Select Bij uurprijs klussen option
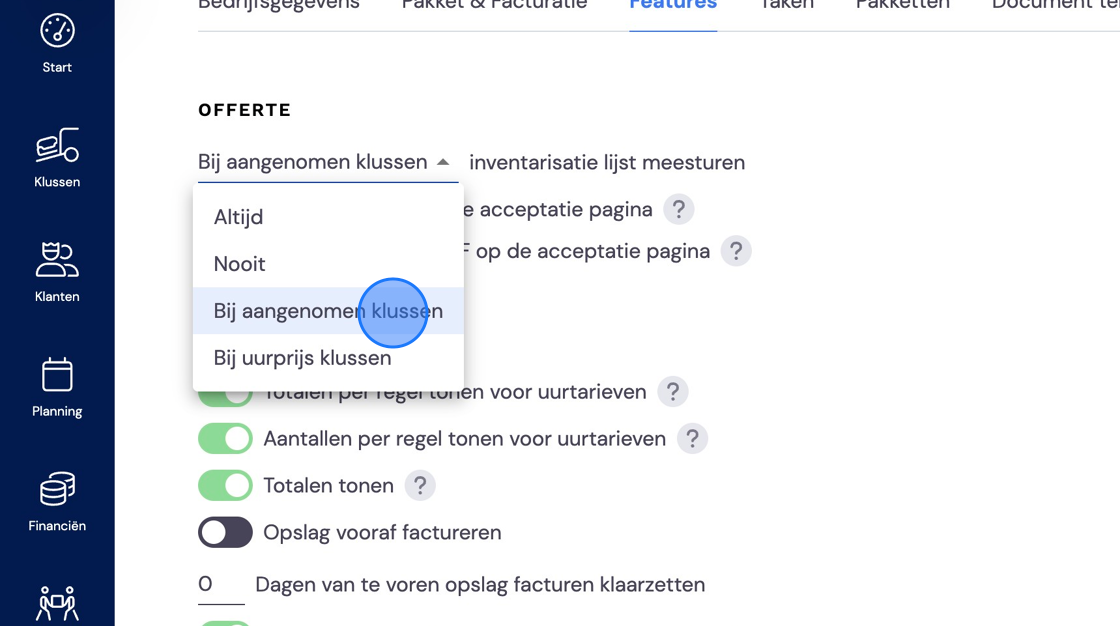Screen dimensions: 1120x626 point(328,358)
